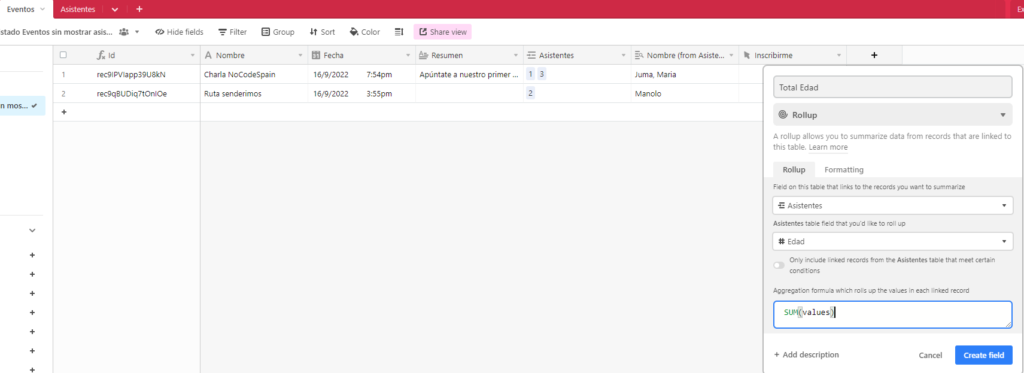The image size is (1024, 373).
Task: Add new record row plus
Action: (63, 112)
